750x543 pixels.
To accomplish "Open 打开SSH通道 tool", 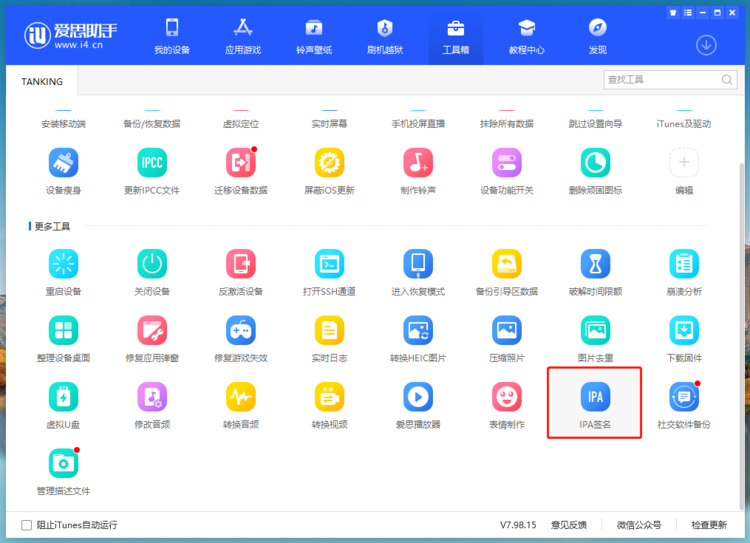I will pyautogui.click(x=329, y=264).
